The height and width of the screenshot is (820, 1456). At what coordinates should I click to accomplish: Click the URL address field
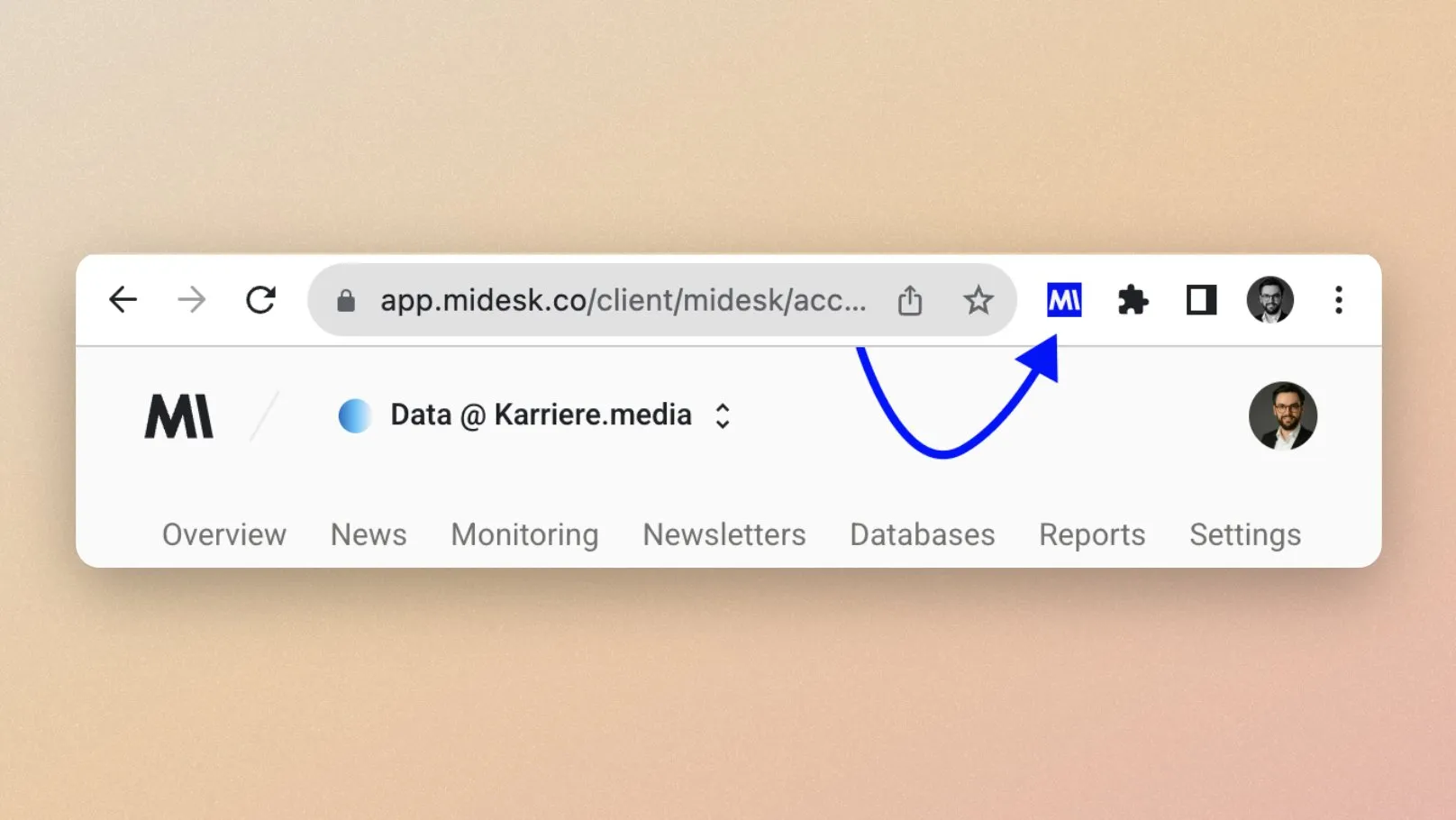pyautogui.click(x=622, y=300)
